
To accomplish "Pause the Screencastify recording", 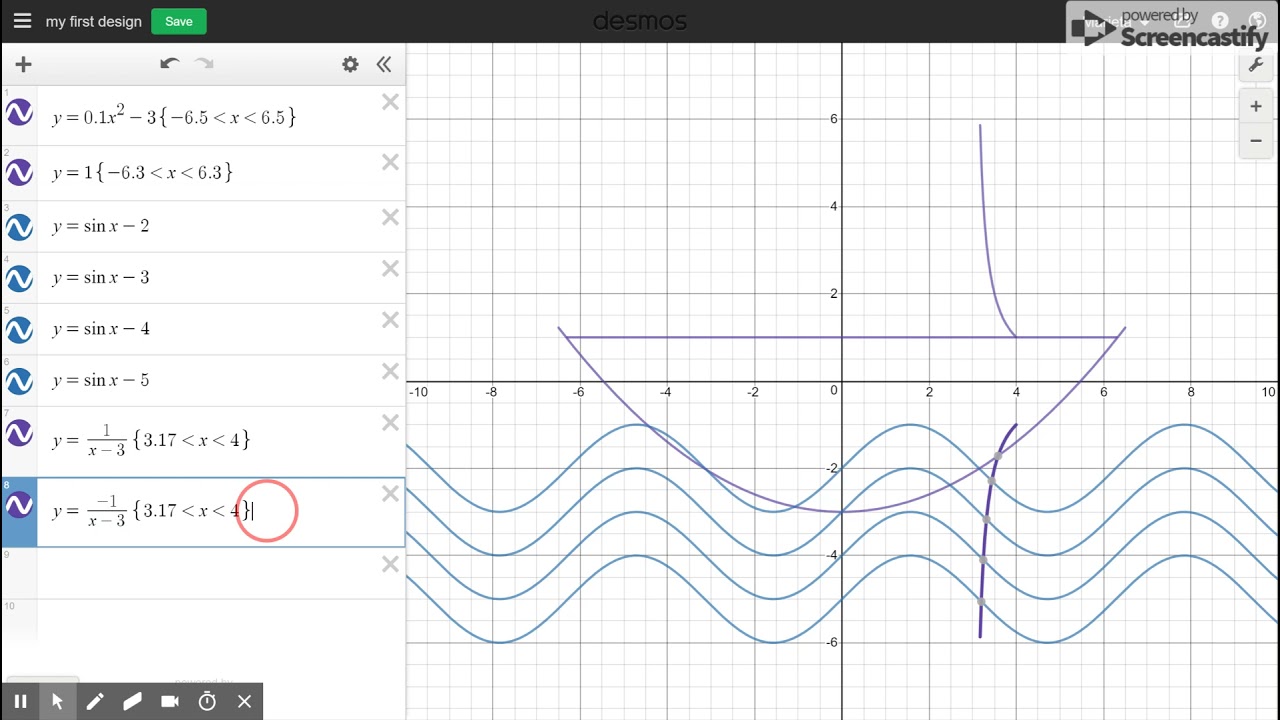I will 20,702.
